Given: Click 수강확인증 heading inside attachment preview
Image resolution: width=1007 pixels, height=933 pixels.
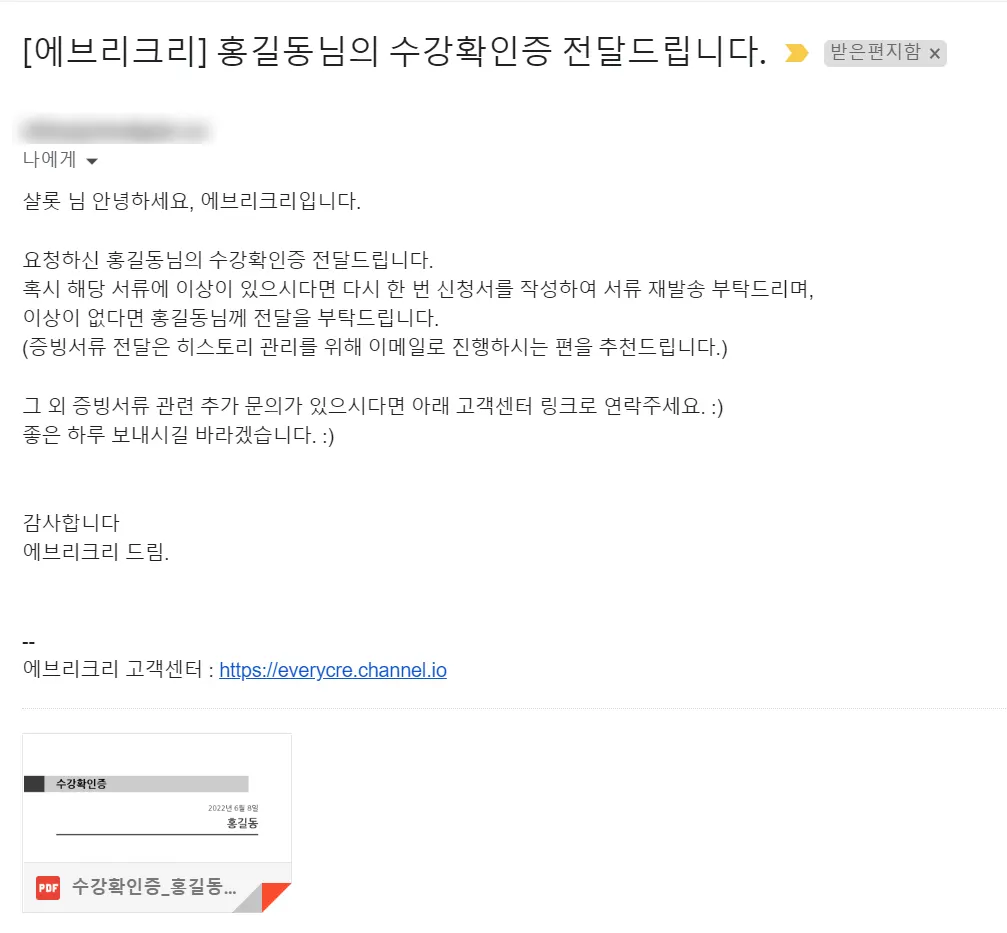Looking at the screenshot, I should tap(82, 784).
